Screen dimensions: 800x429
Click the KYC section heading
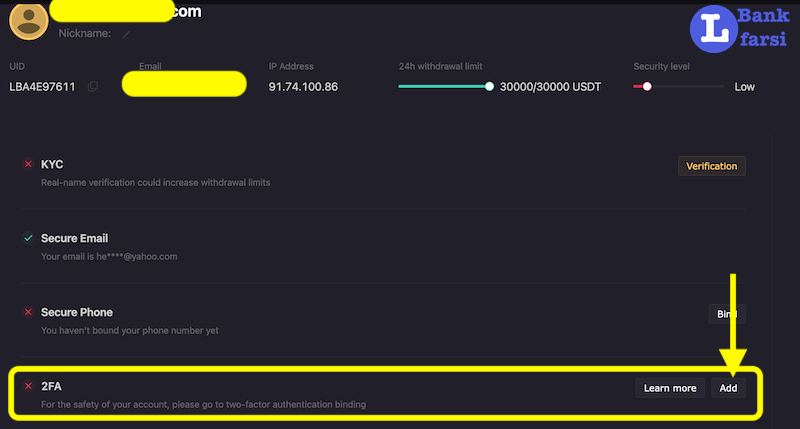tap(52, 164)
